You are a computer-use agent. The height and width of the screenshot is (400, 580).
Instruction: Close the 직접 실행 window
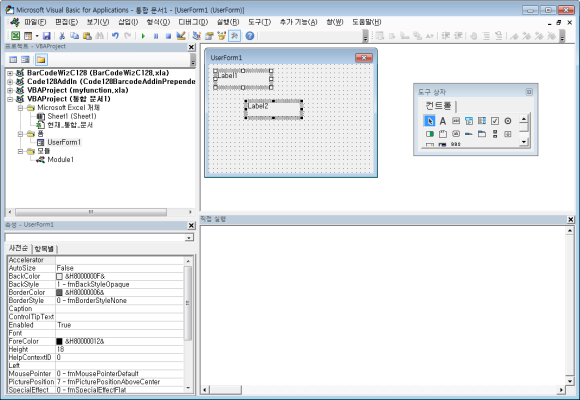571,220
